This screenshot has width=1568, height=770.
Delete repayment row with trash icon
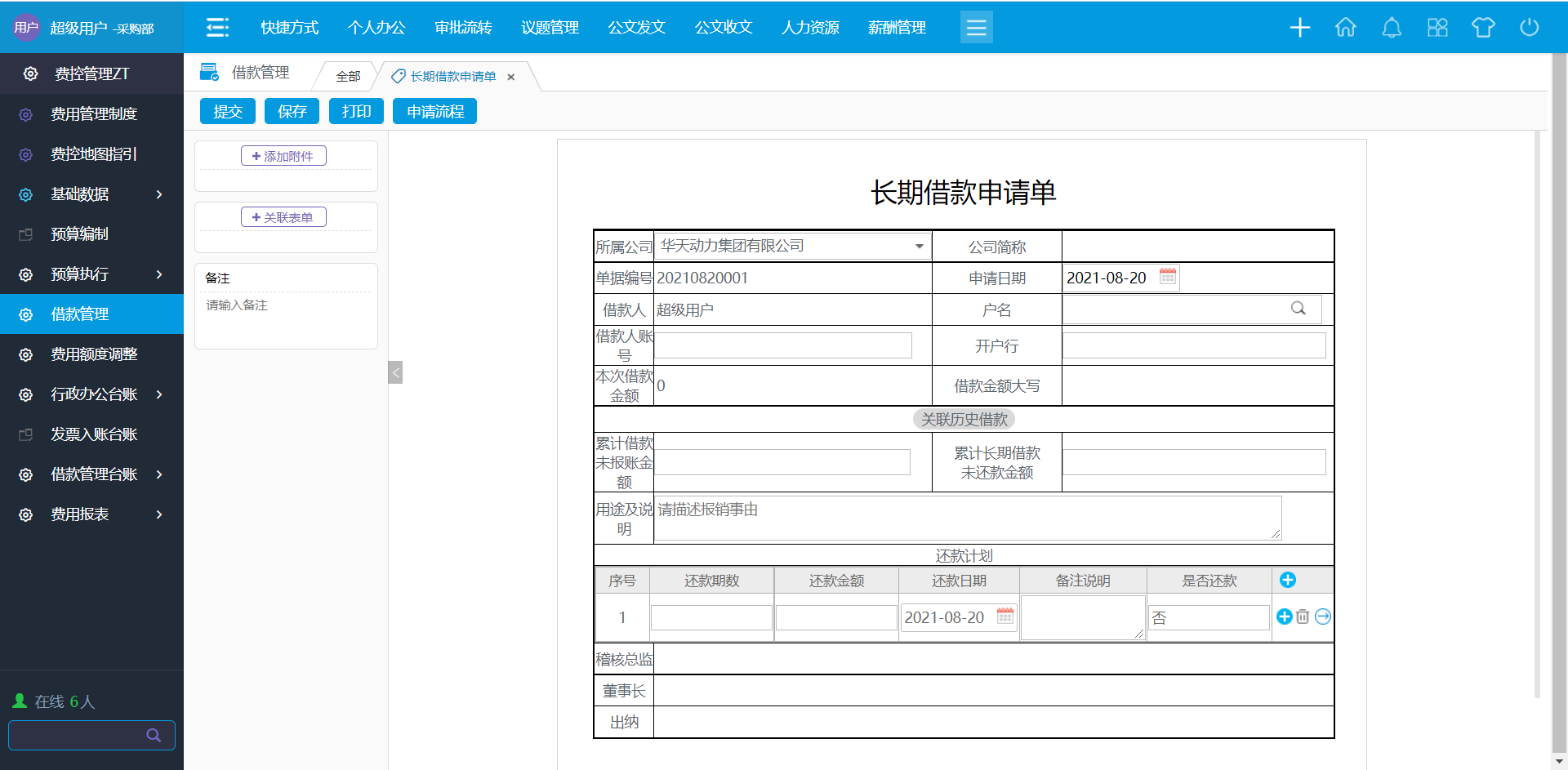coord(1303,617)
